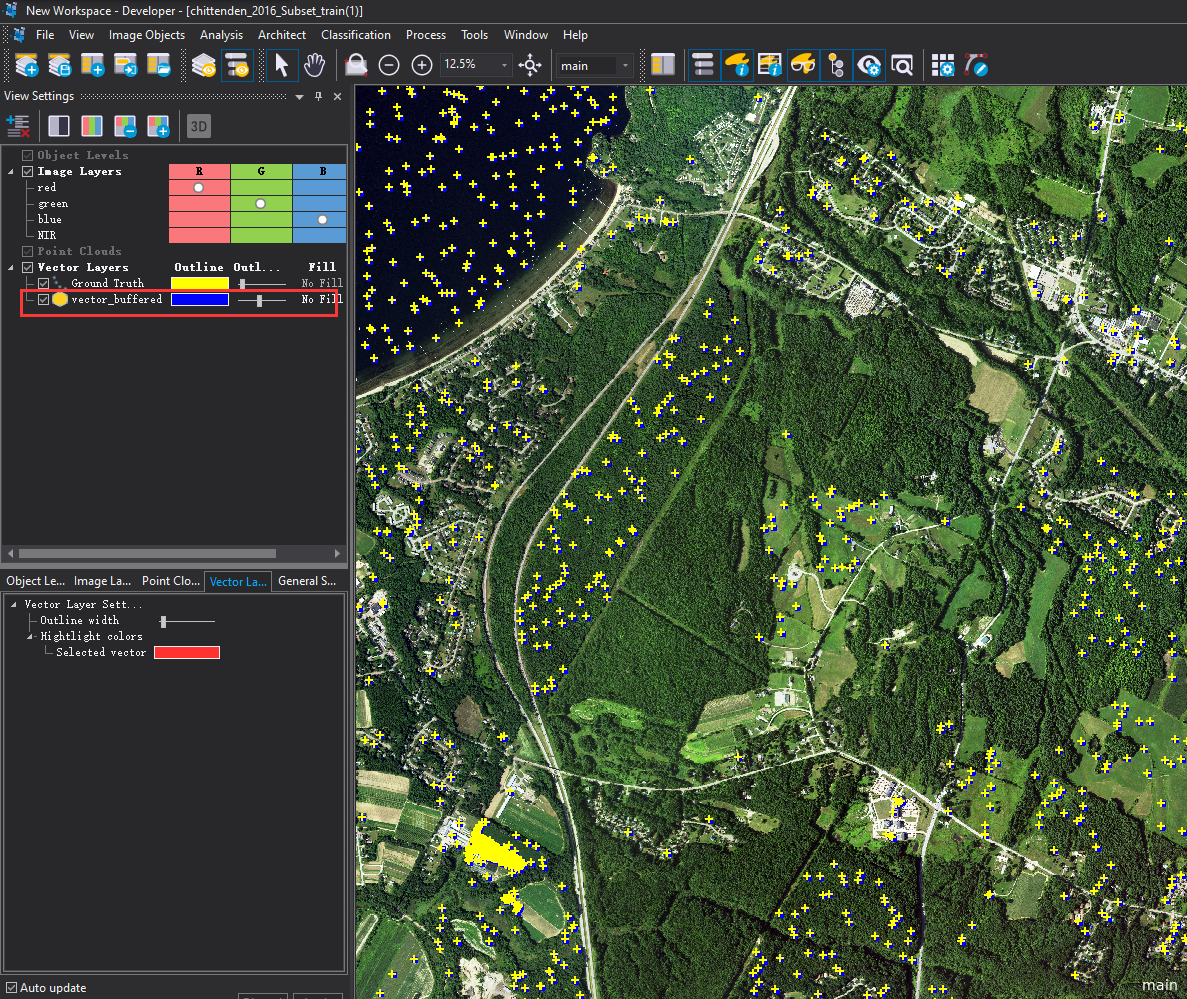Click the 3D view icon
The width and height of the screenshot is (1187, 999).
199,126
